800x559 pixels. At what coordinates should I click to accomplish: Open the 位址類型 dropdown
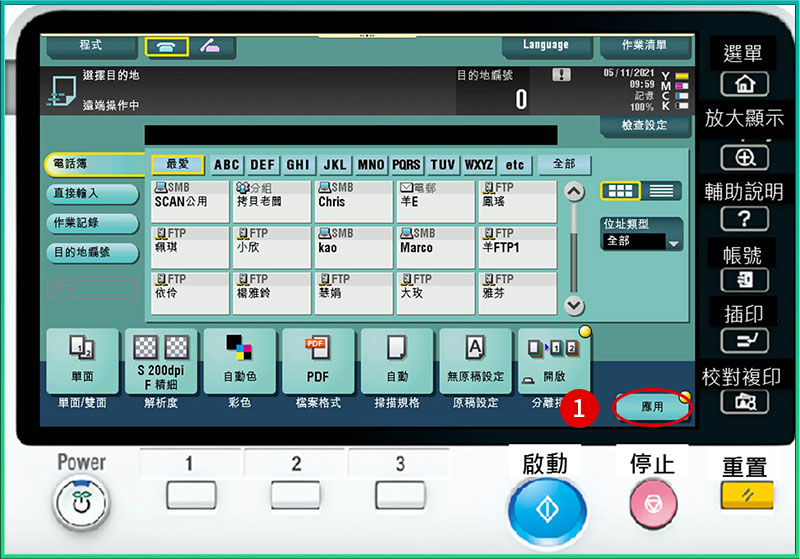click(641, 241)
